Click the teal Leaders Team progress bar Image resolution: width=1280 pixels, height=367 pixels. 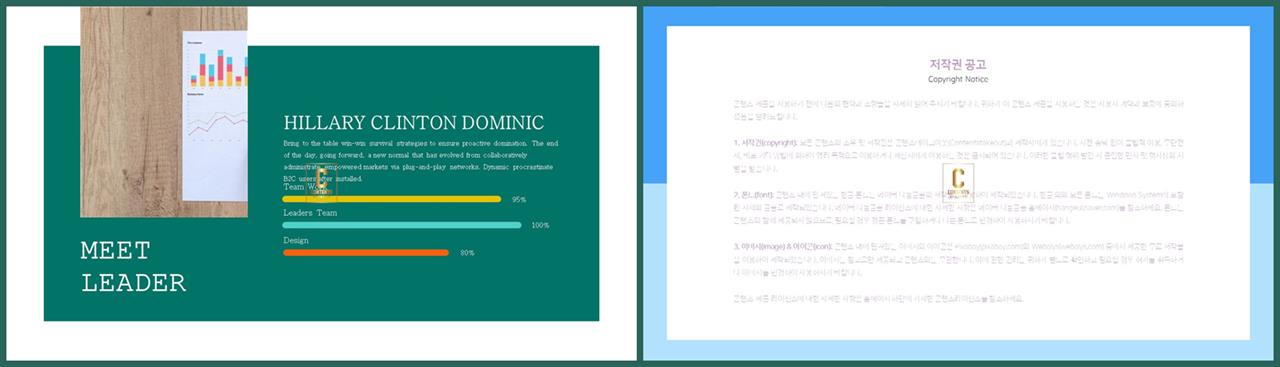coord(402,226)
